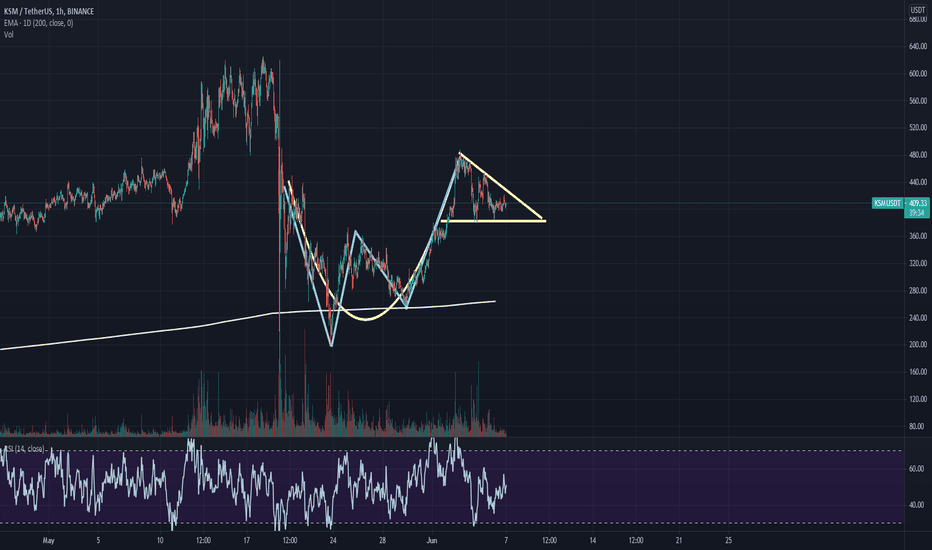Click the May date label on time axis

[49, 541]
